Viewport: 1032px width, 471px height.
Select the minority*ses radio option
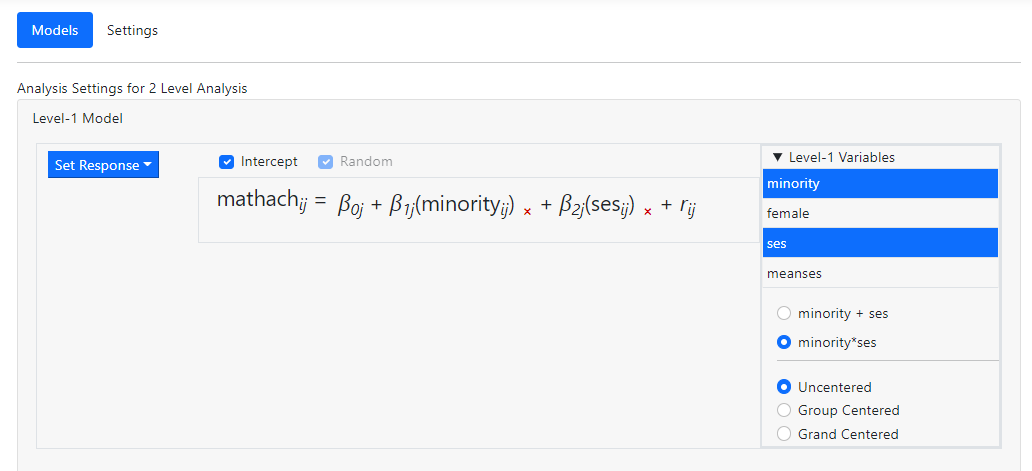(x=784, y=342)
